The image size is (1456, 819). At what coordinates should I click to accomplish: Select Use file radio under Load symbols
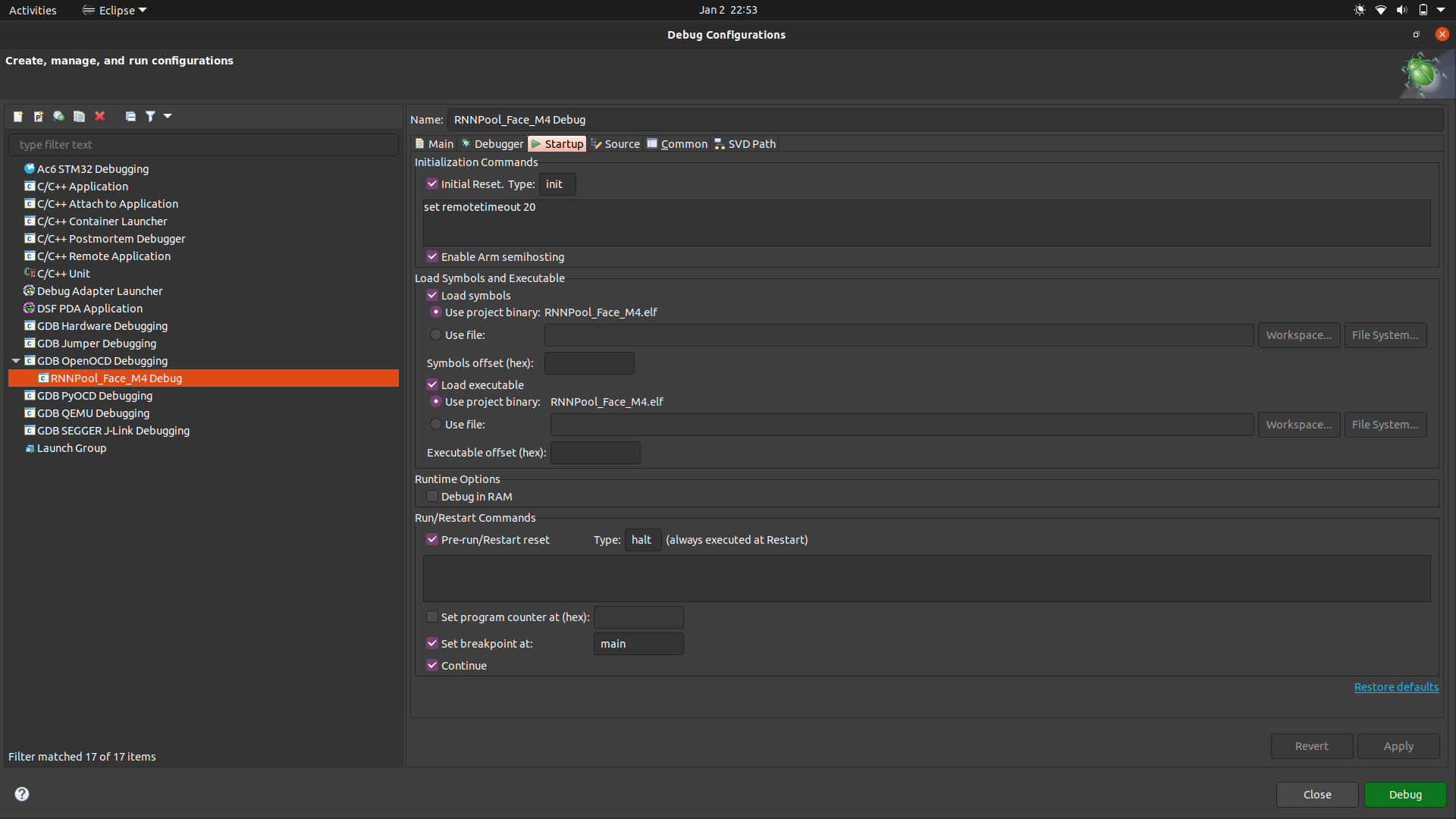coord(436,335)
